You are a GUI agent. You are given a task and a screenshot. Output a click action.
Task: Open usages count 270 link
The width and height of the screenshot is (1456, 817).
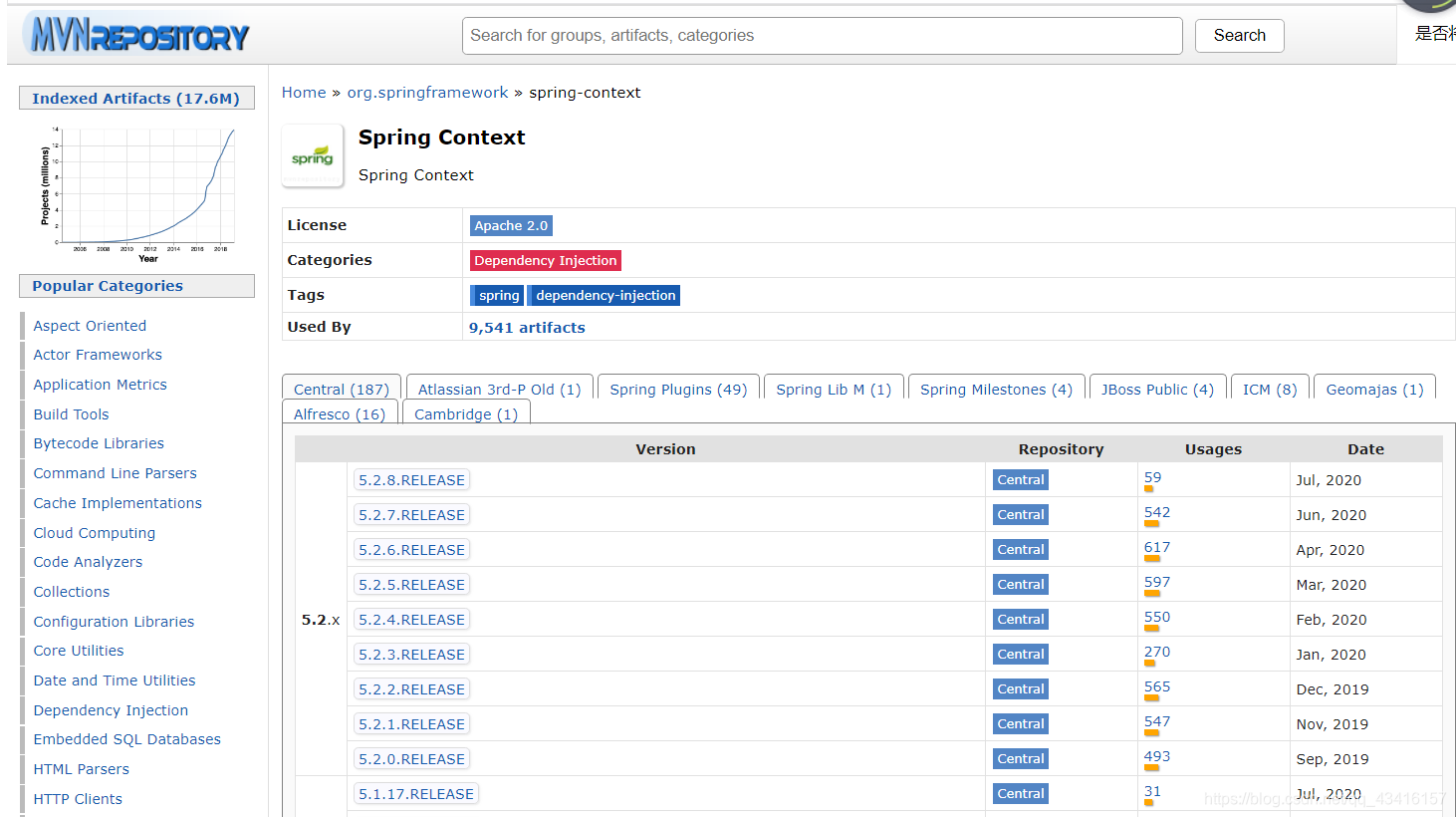click(1157, 652)
